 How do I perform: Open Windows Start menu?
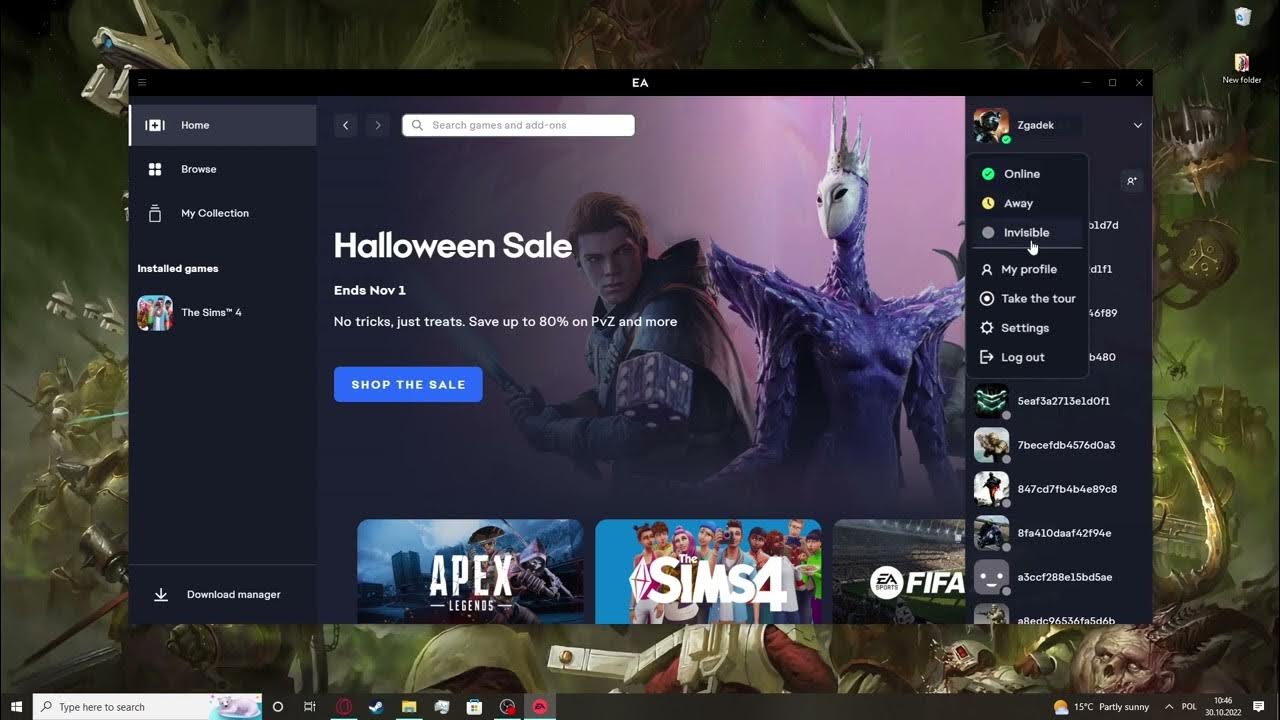(16, 706)
